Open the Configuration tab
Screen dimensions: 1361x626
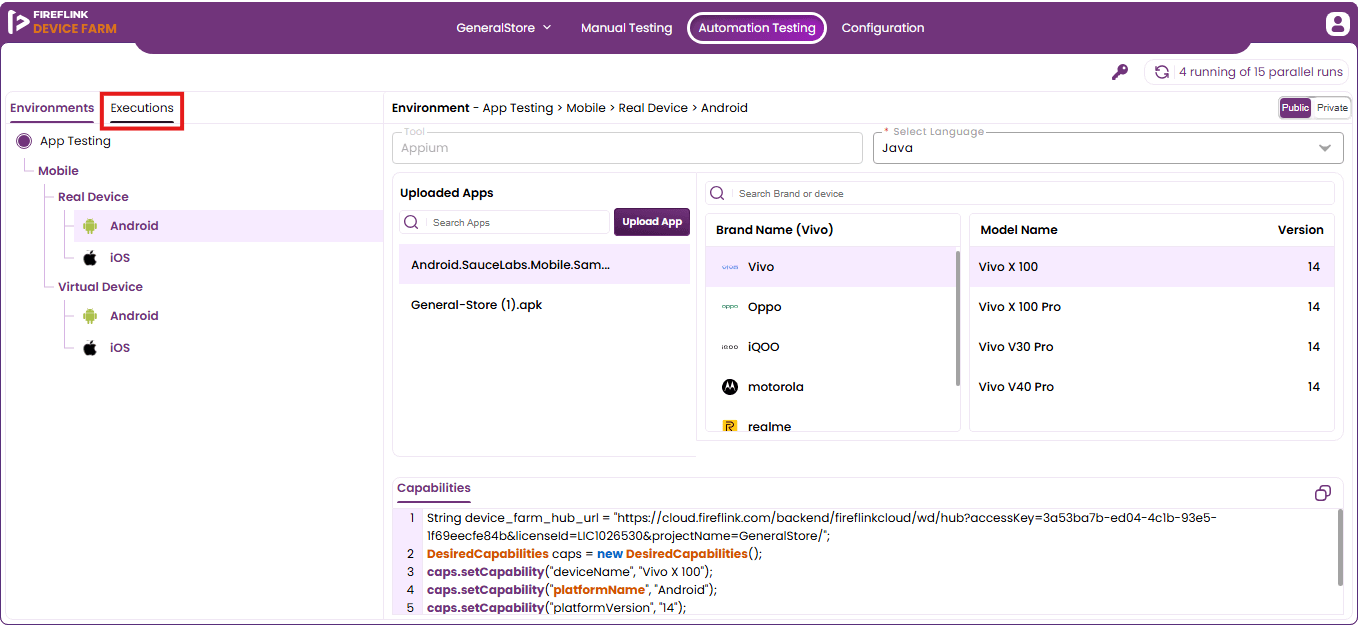point(883,28)
